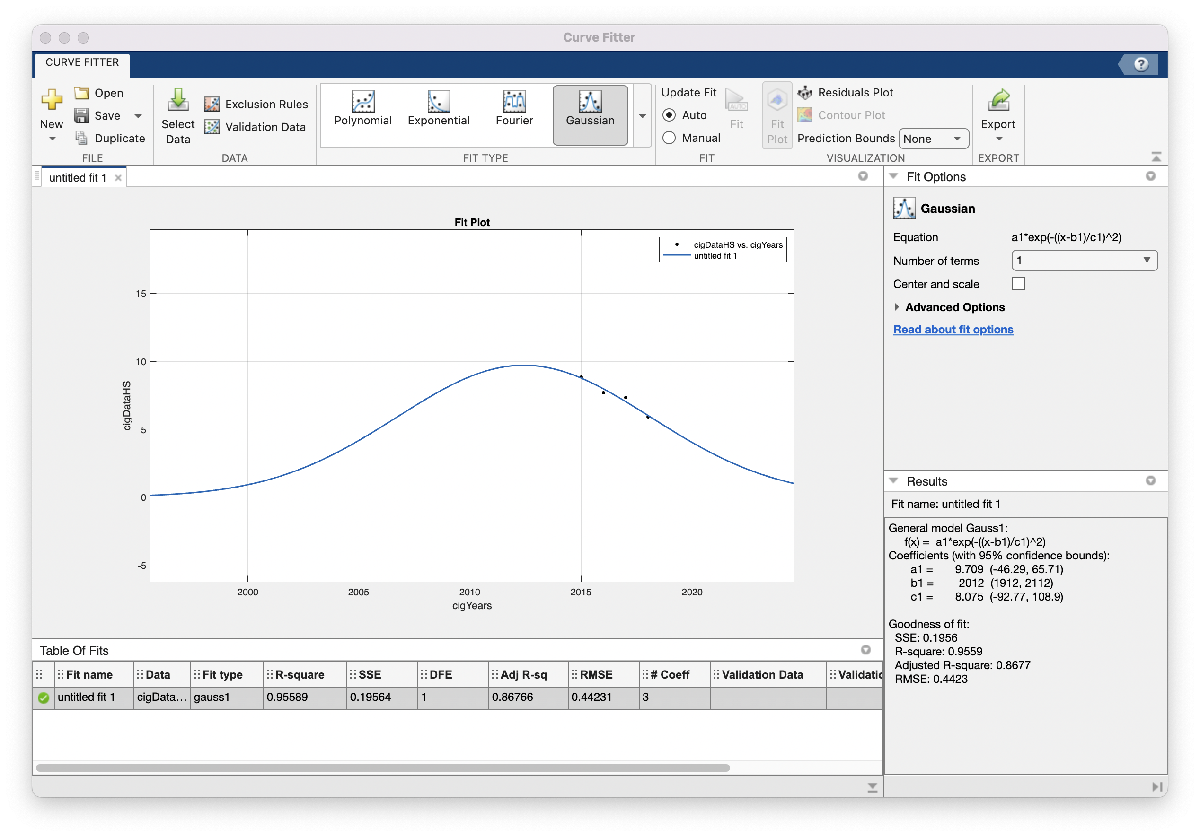The image size is (1200, 837).
Task: Select the Auto update fit radio button
Action: [x=669, y=115]
